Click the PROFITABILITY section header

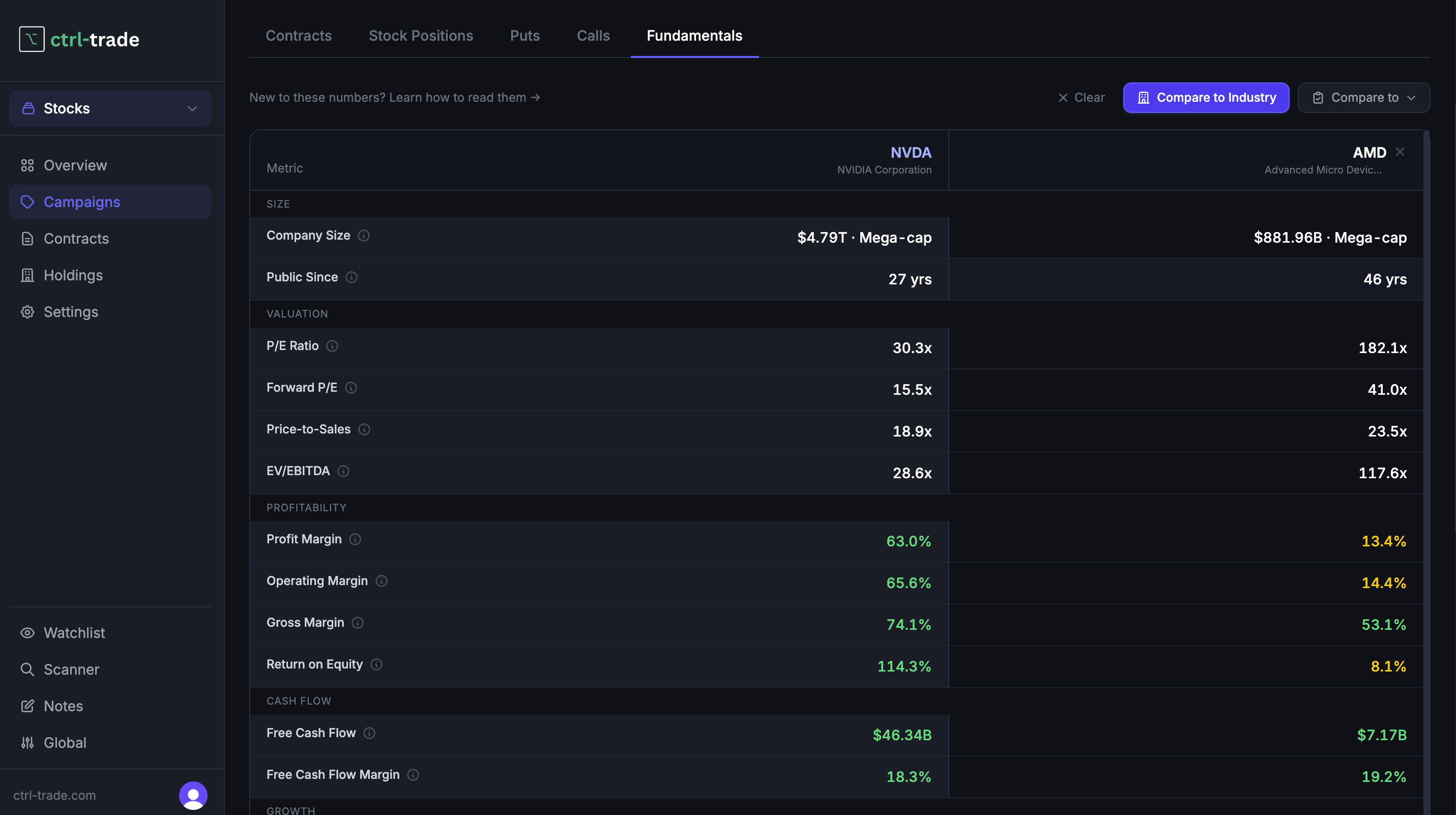[306, 508]
